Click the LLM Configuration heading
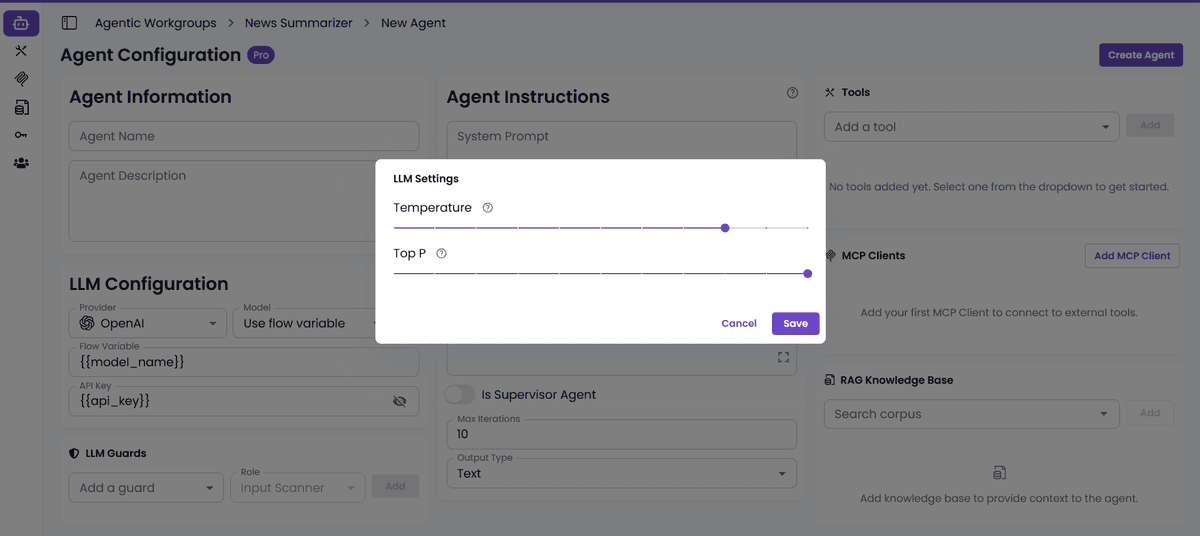1200x536 pixels. pyautogui.click(x=149, y=284)
